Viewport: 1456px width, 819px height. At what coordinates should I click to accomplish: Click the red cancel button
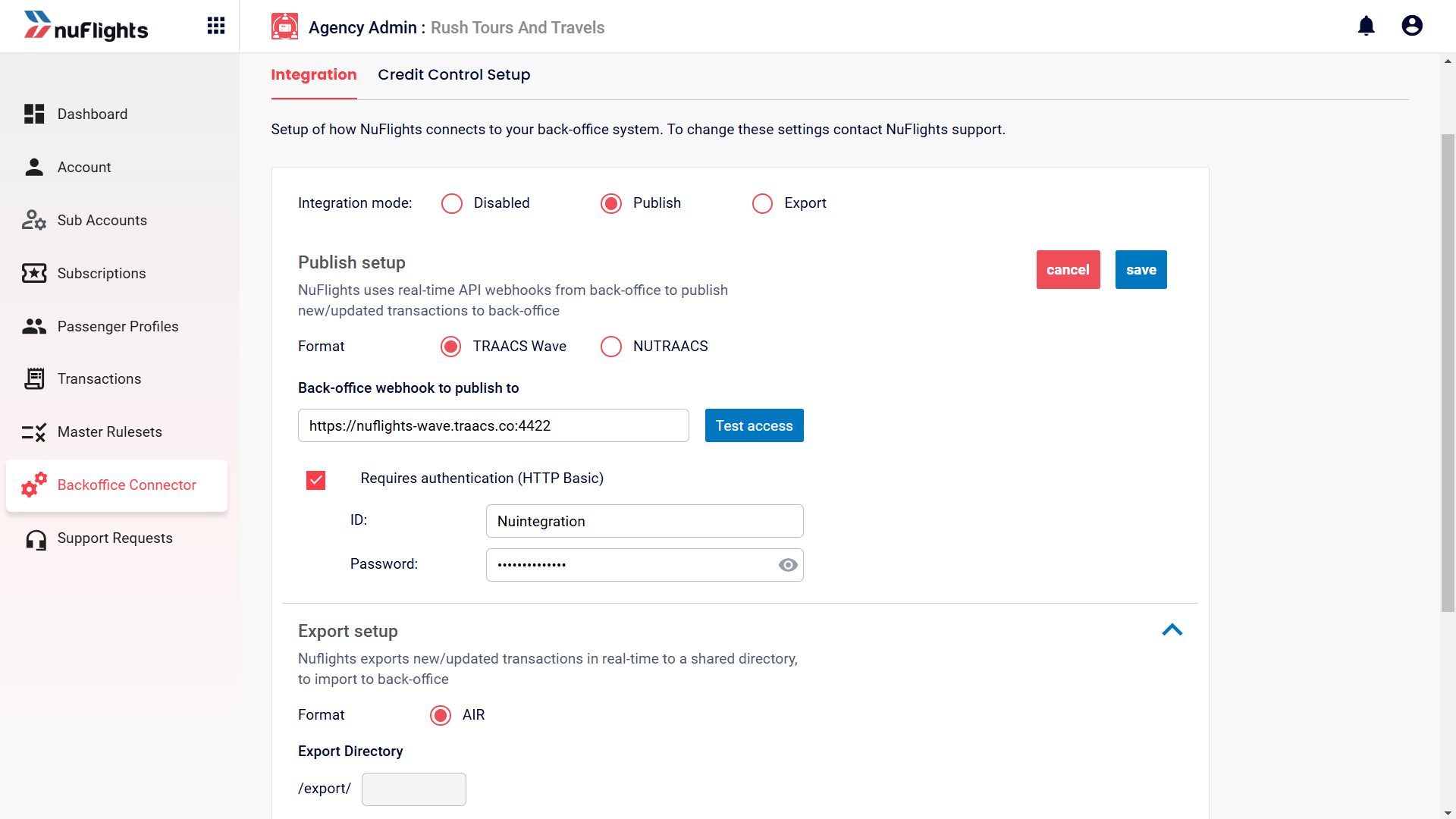click(x=1068, y=269)
